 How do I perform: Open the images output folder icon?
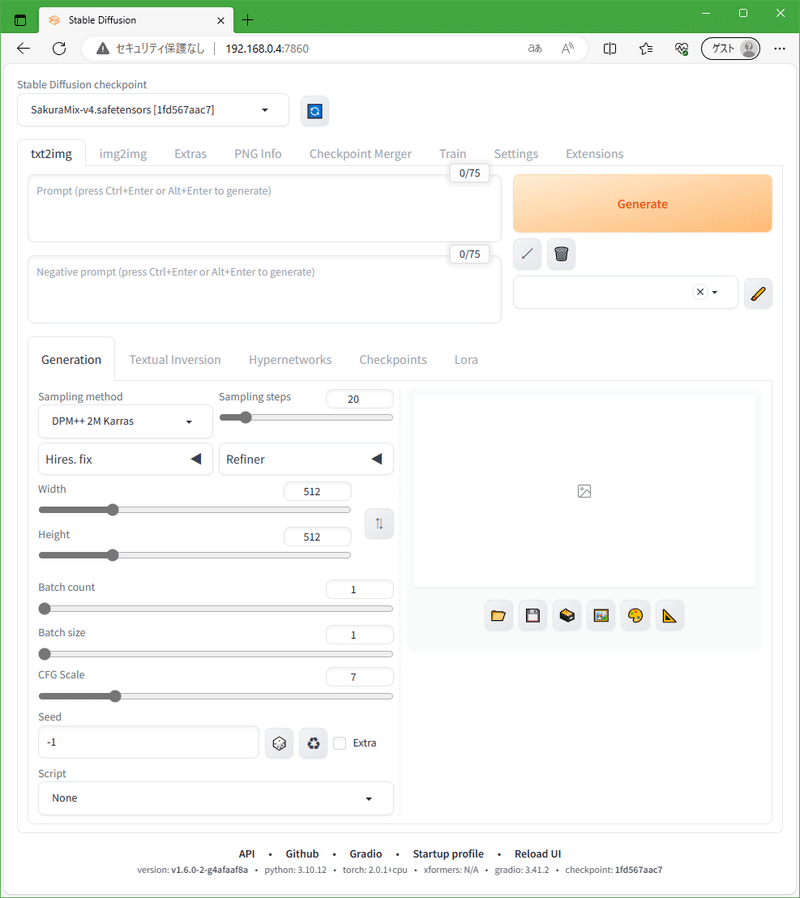click(x=498, y=616)
